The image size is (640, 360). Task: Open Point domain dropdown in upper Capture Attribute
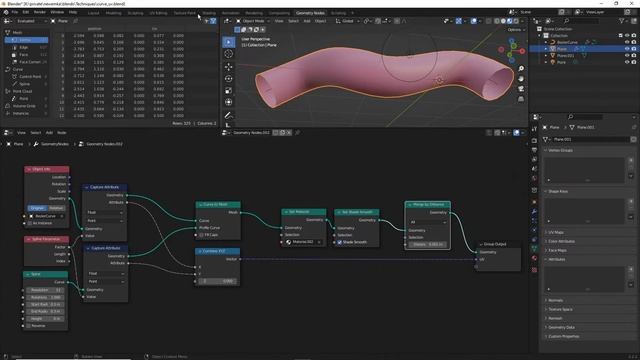coord(105,221)
